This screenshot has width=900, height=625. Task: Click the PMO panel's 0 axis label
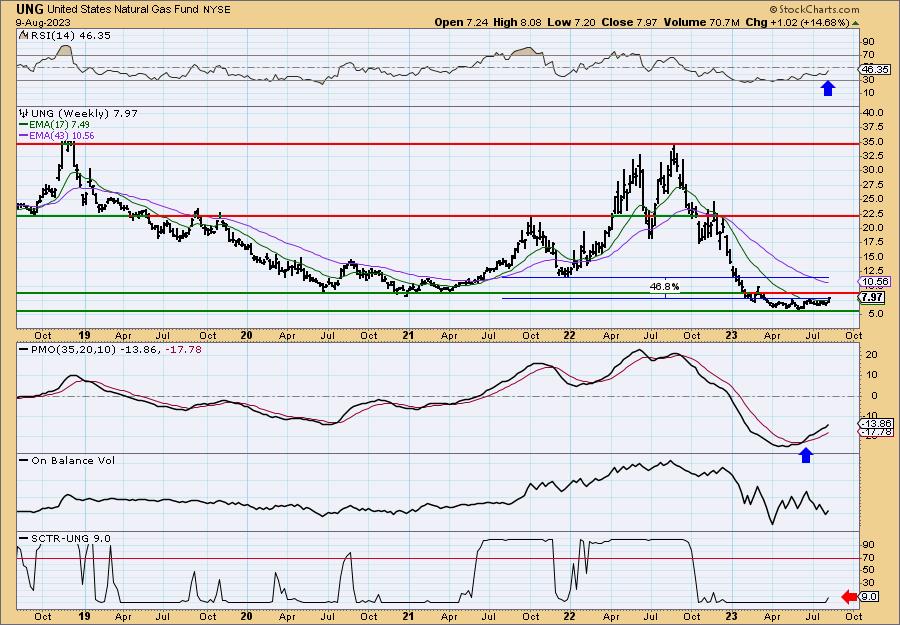coord(874,395)
